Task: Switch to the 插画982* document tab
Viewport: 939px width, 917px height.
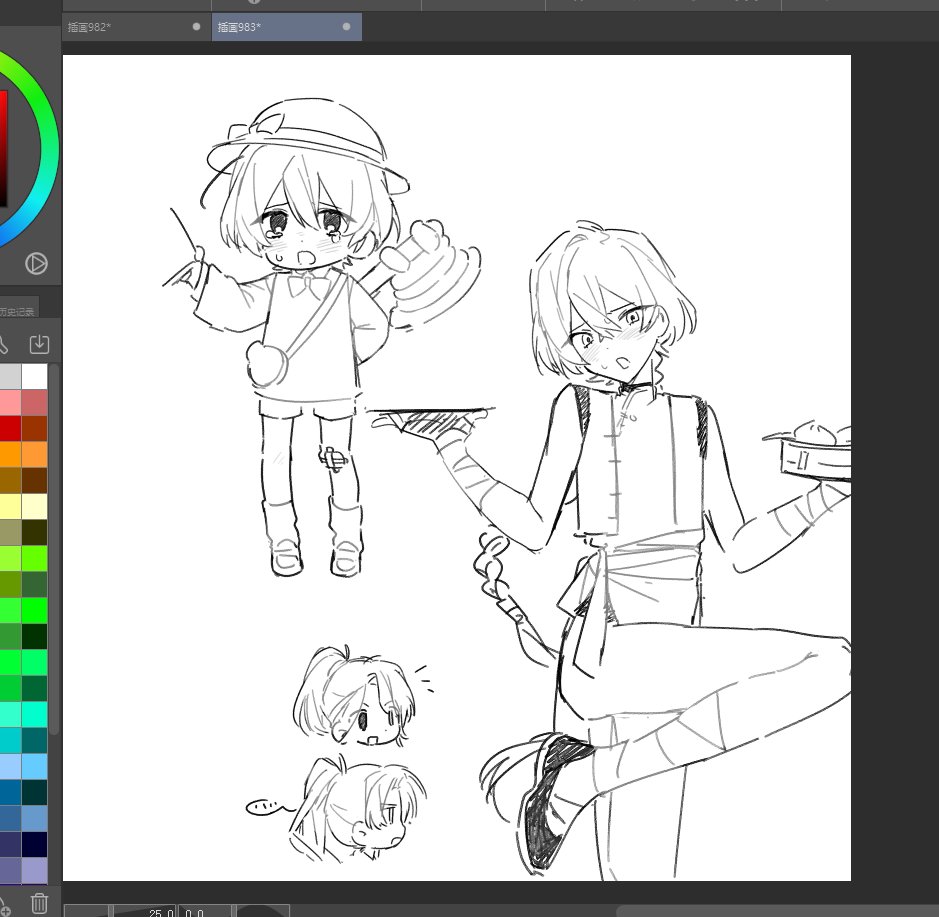Action: click(x=137, y=27)
